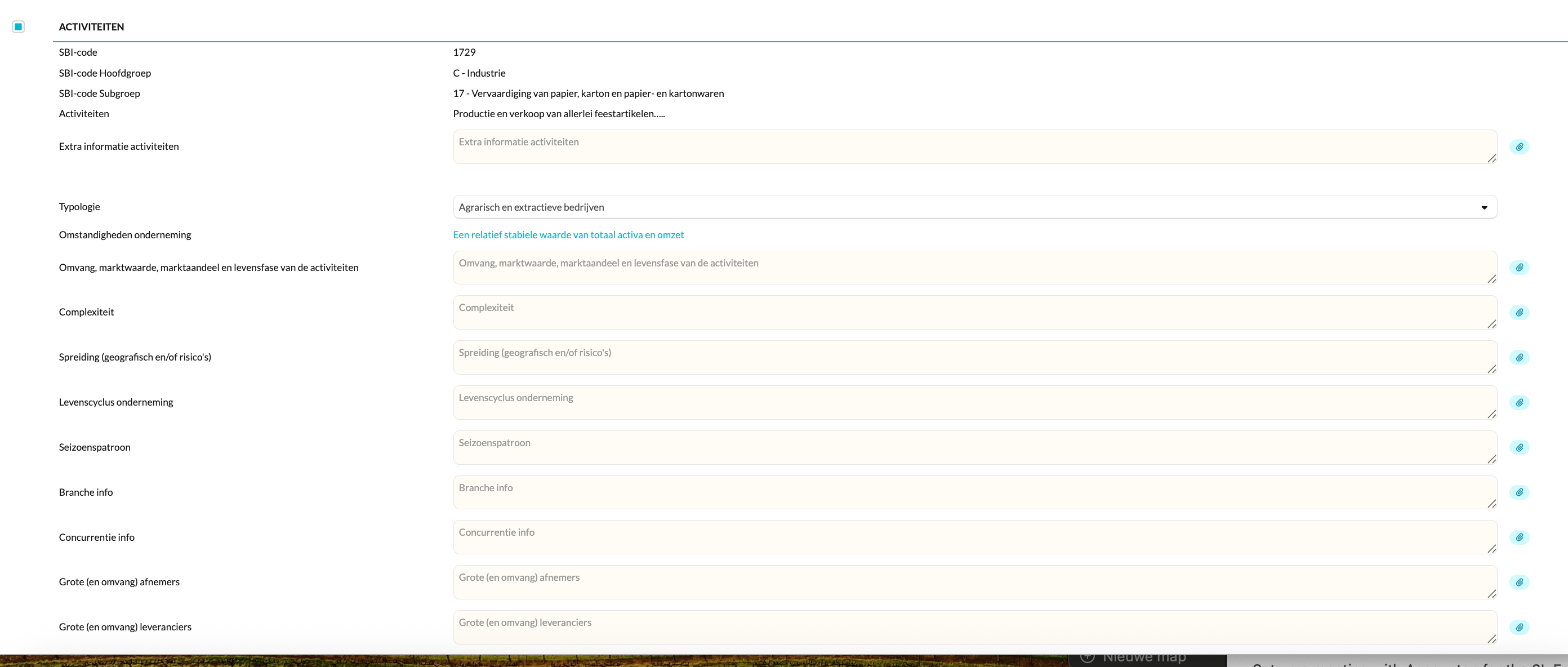The height and width of the screenshot is (667, 1568).
Task: Click the Levenscyclus onderneming text field
Action: tap(974, 402)
